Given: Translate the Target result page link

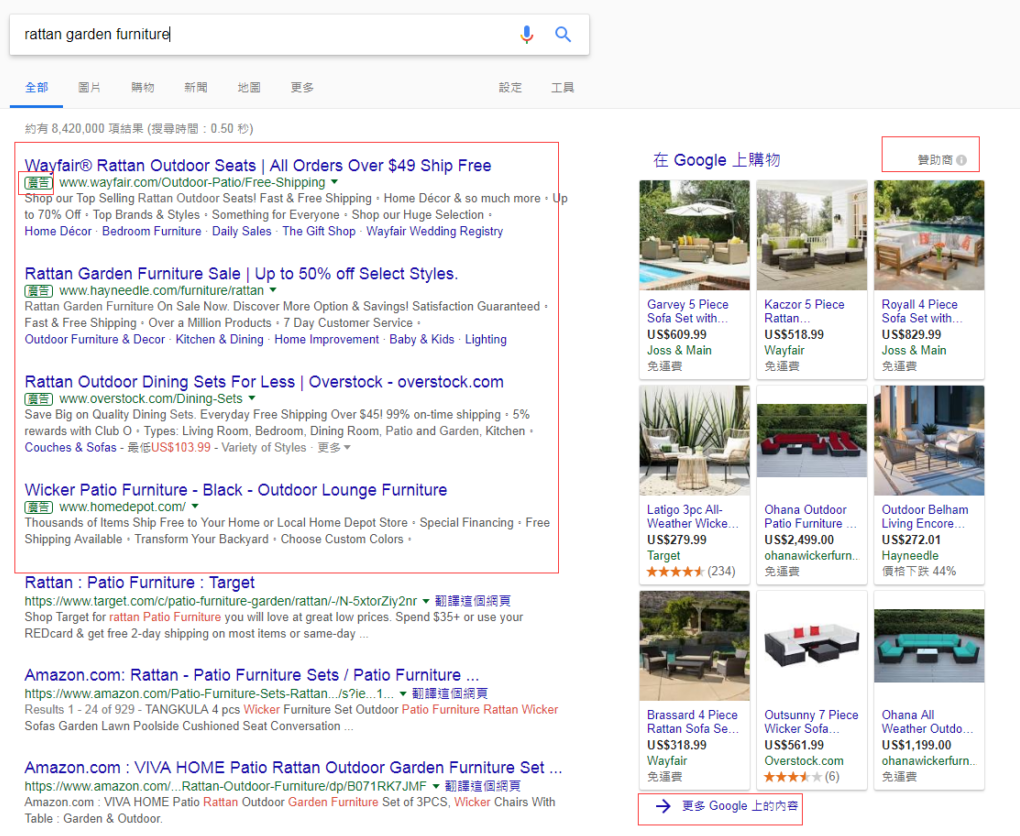Looking at the screenshot, I should click(473, 601).
